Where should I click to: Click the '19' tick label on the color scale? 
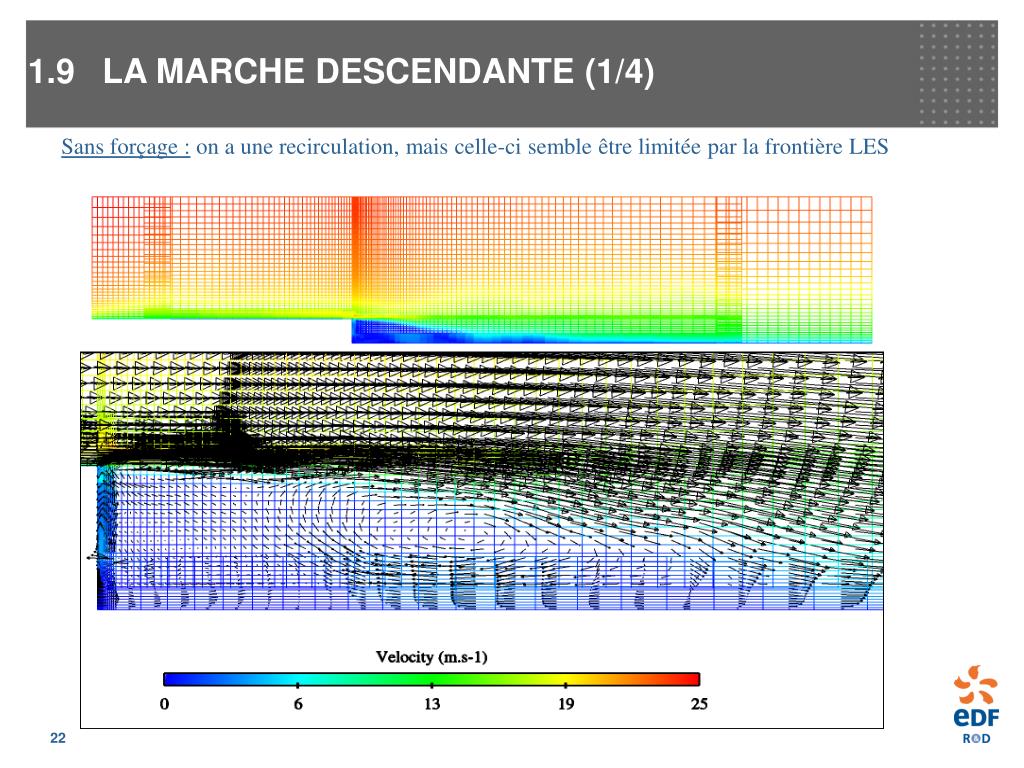(566, 704)
